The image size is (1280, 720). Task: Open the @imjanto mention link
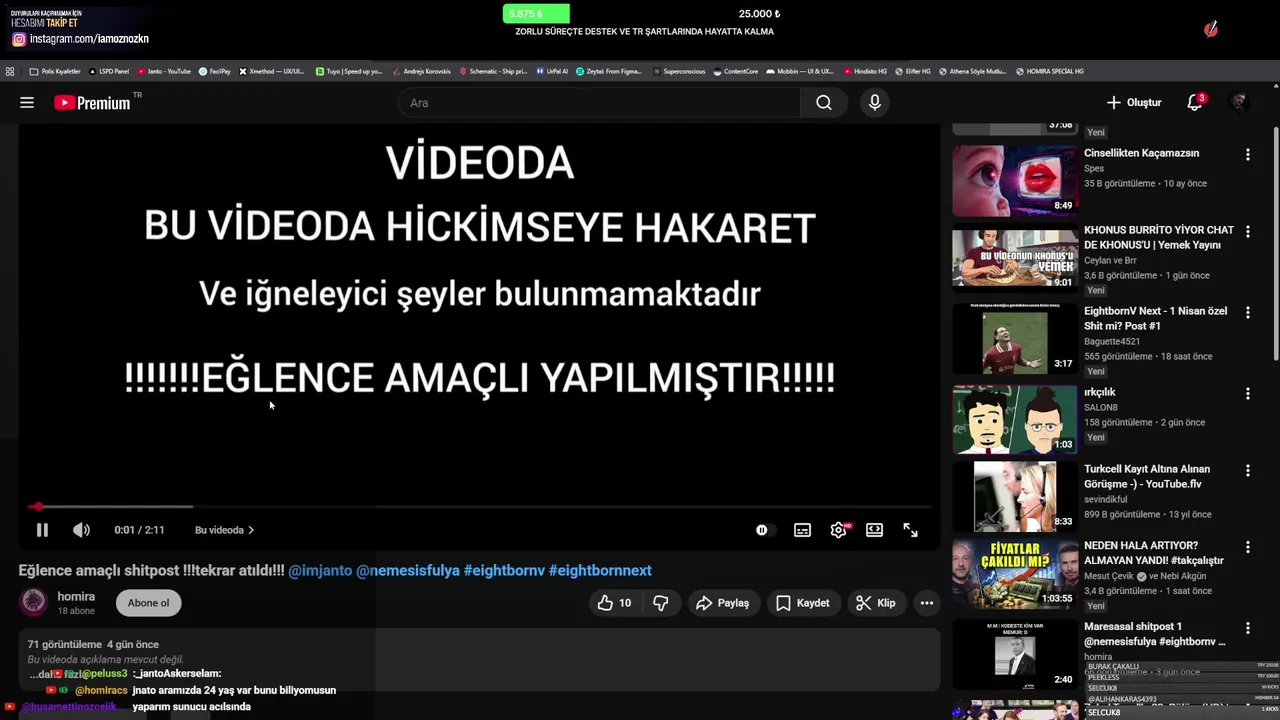point(320,570)
